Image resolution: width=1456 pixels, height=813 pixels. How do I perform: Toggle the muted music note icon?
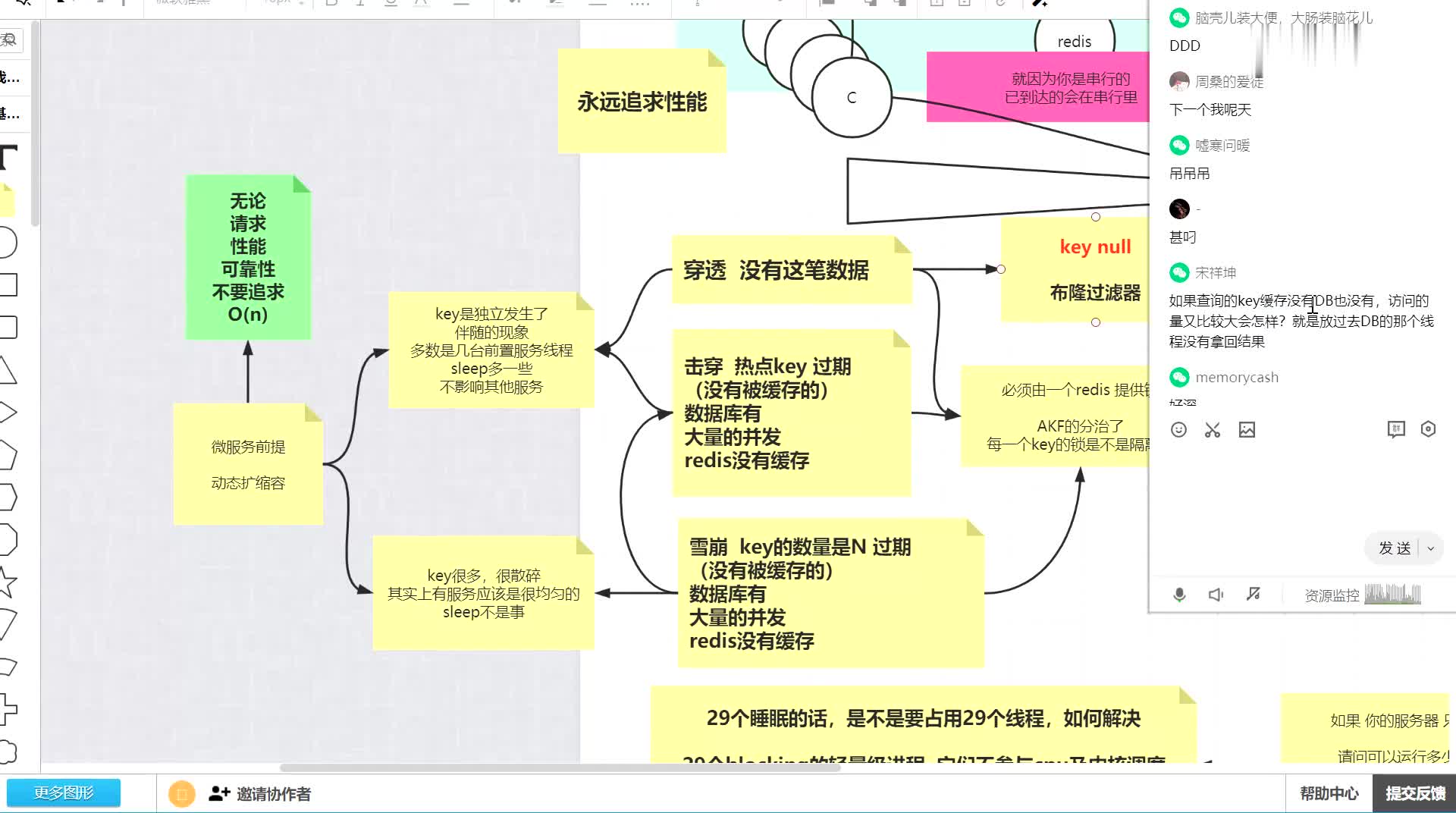point(1253,594)
